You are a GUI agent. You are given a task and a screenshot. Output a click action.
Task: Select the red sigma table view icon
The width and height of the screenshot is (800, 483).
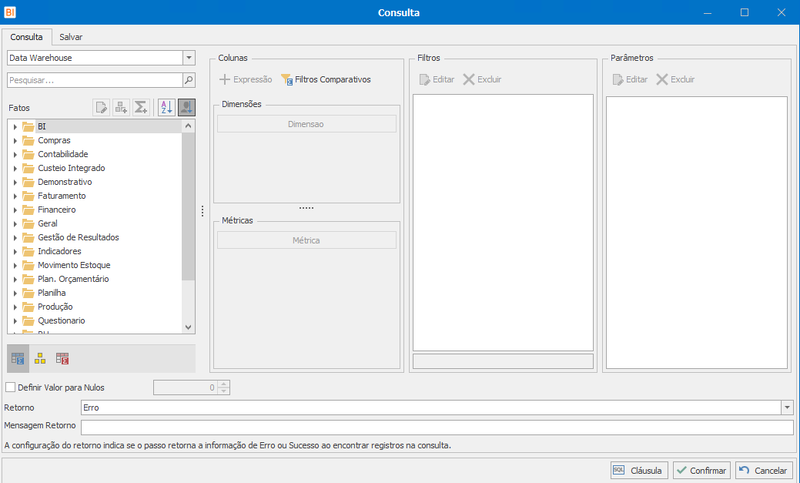(x=62, y=359)
